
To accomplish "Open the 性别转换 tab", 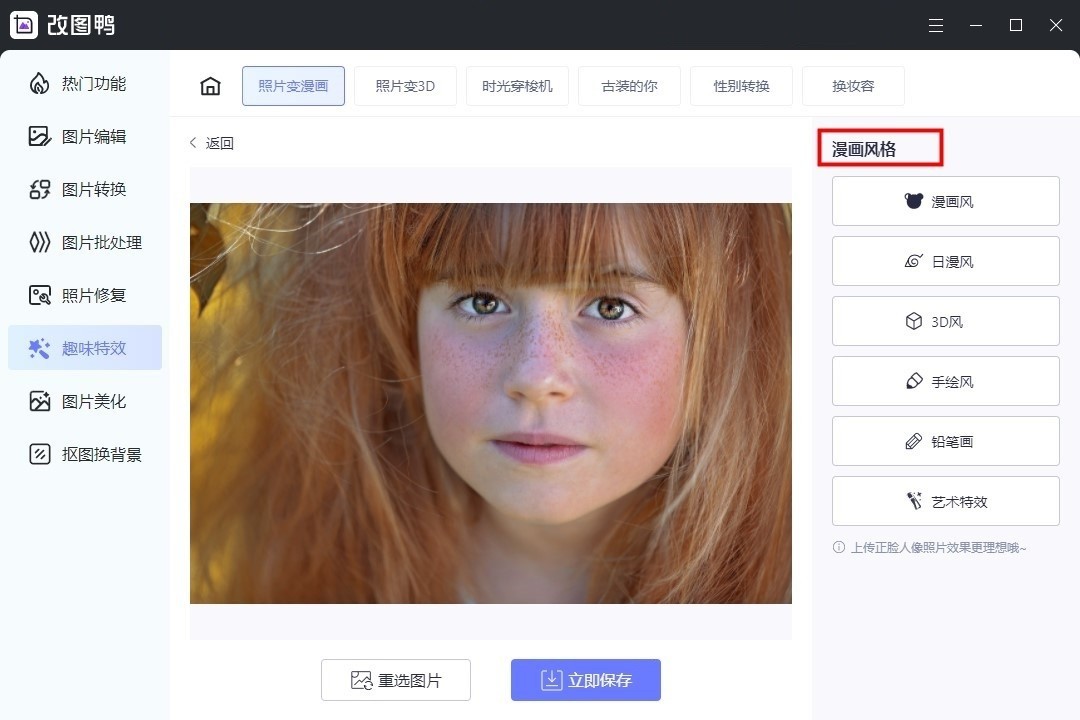I will point(741,86).
